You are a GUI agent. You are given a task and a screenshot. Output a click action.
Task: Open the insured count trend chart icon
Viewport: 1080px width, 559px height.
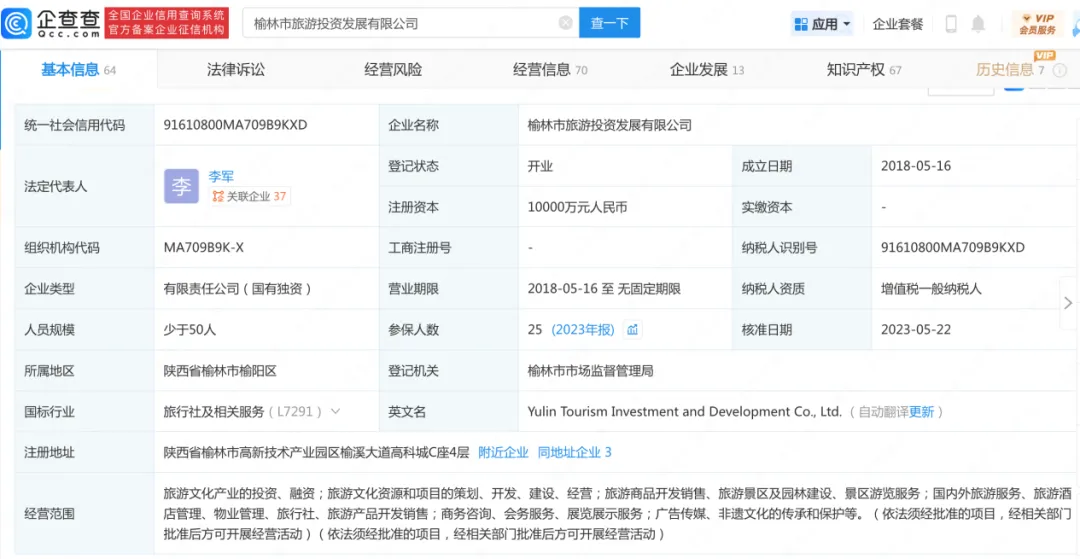pos(632,330)
